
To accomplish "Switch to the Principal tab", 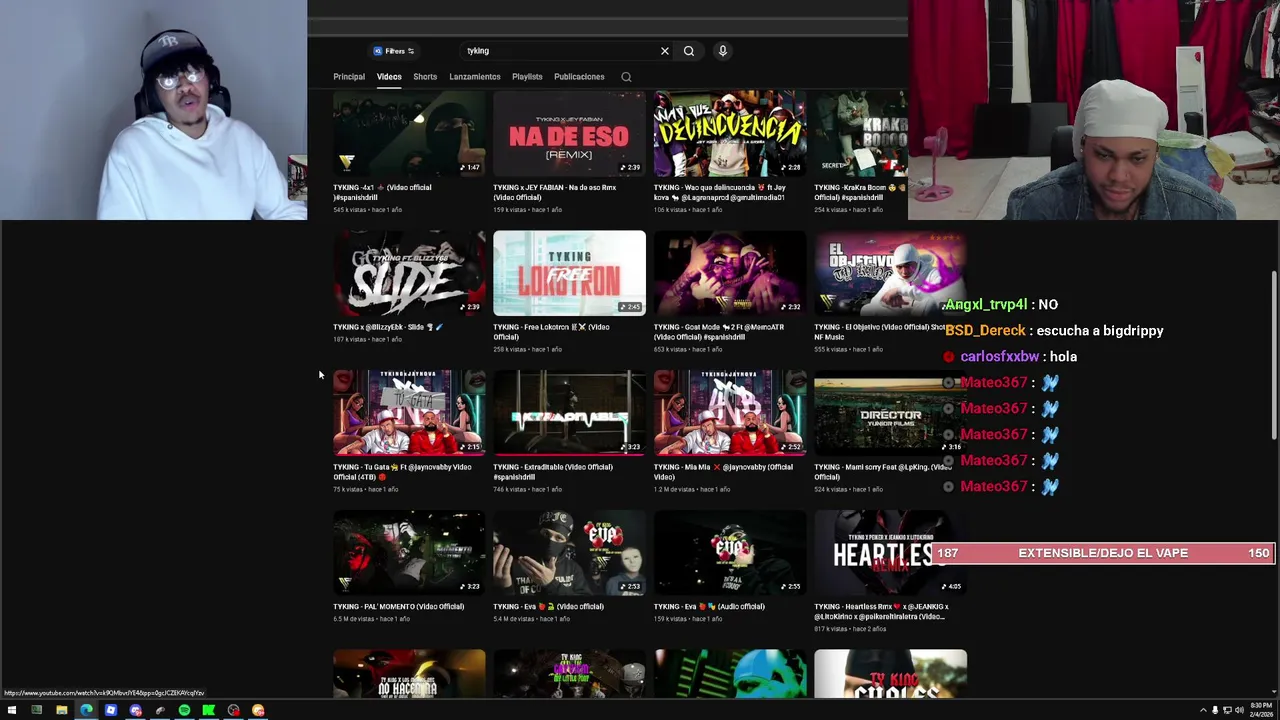I will pyautogui.click(x=349, y=77).
